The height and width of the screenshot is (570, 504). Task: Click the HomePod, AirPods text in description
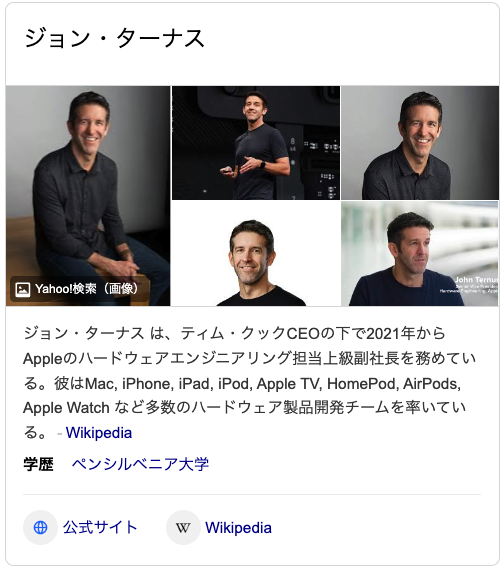(x=394, y=384)
